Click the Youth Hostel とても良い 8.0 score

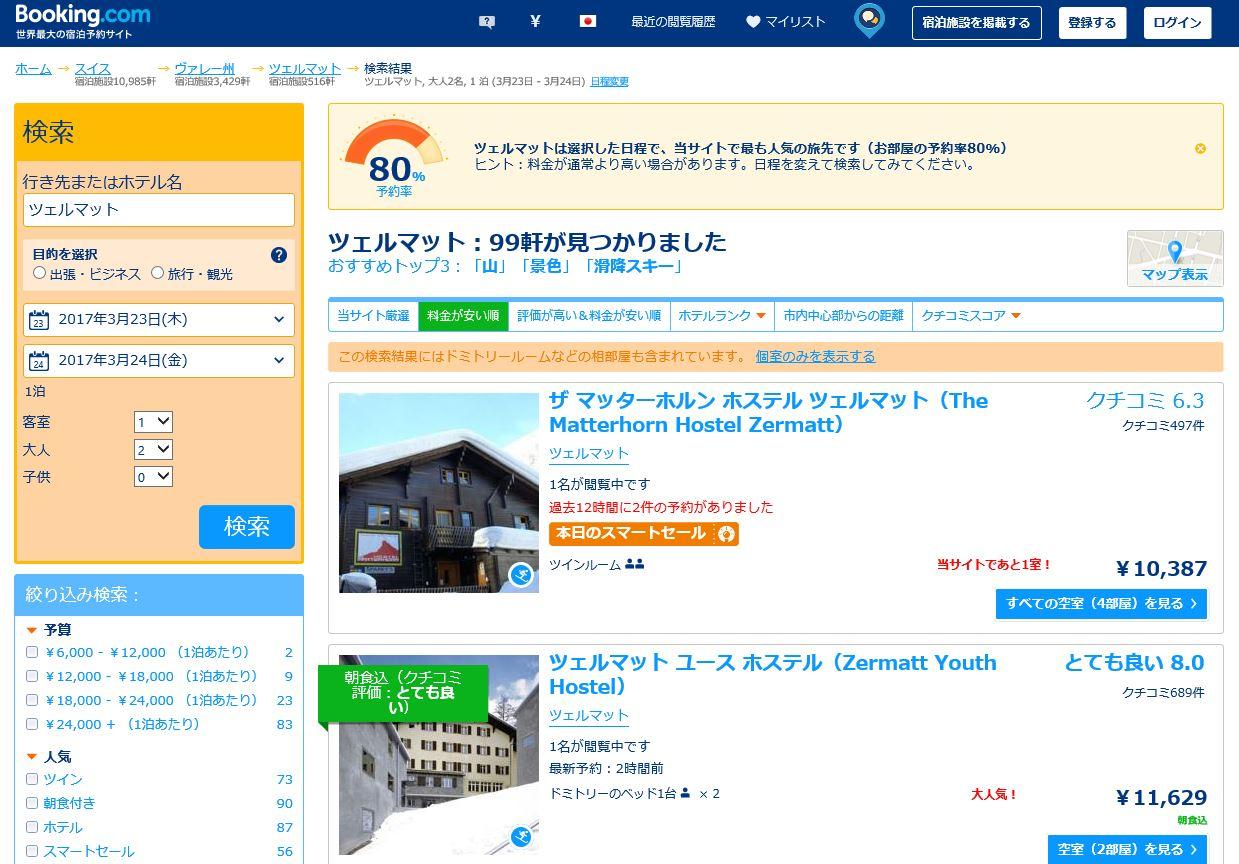pyautogui.click(x=1134, y=663)
